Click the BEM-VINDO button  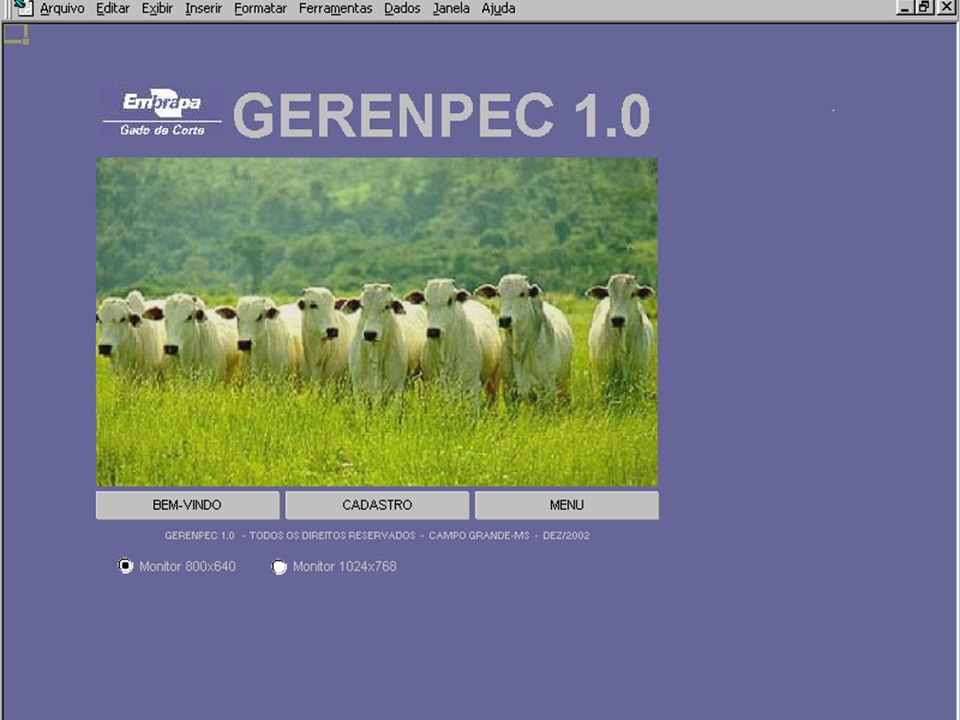(x=187, y=505)
